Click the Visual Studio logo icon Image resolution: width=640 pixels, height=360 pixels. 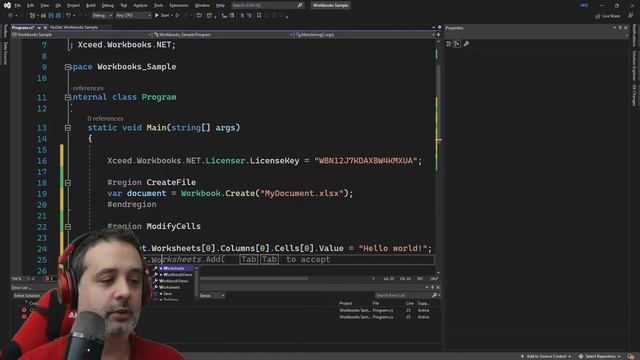coord(7,5)
